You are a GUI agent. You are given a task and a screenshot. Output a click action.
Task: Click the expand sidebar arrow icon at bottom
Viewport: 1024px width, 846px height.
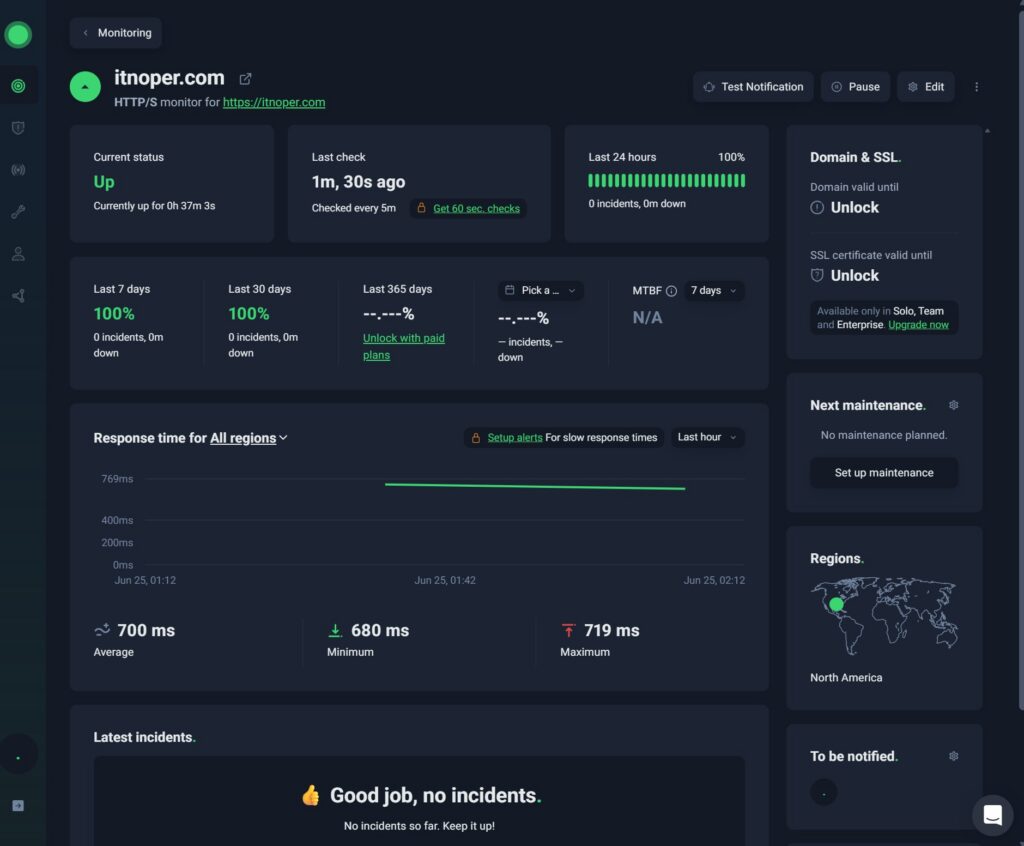(x=18, y=805)
